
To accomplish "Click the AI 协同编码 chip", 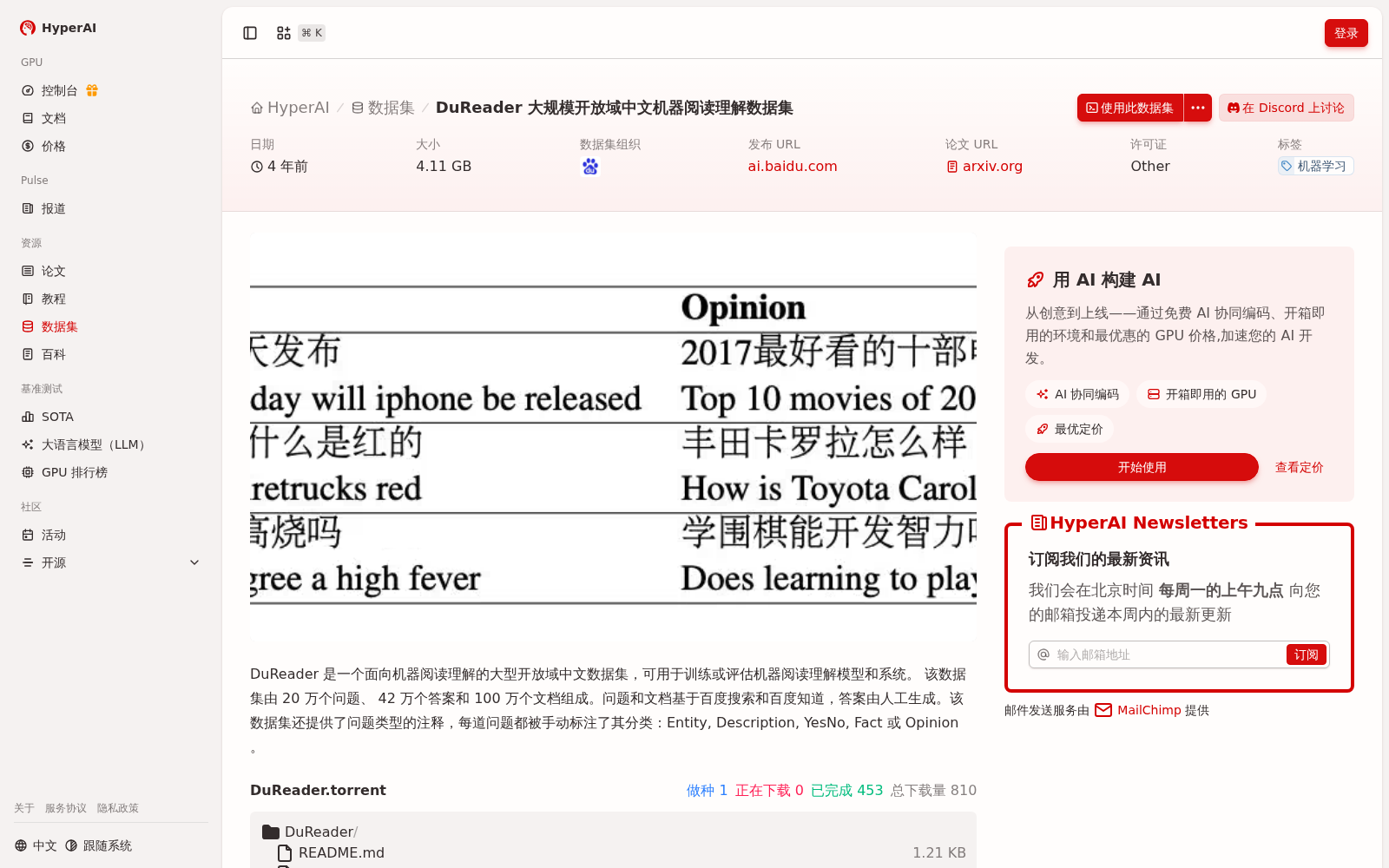I will point(1077,394).
